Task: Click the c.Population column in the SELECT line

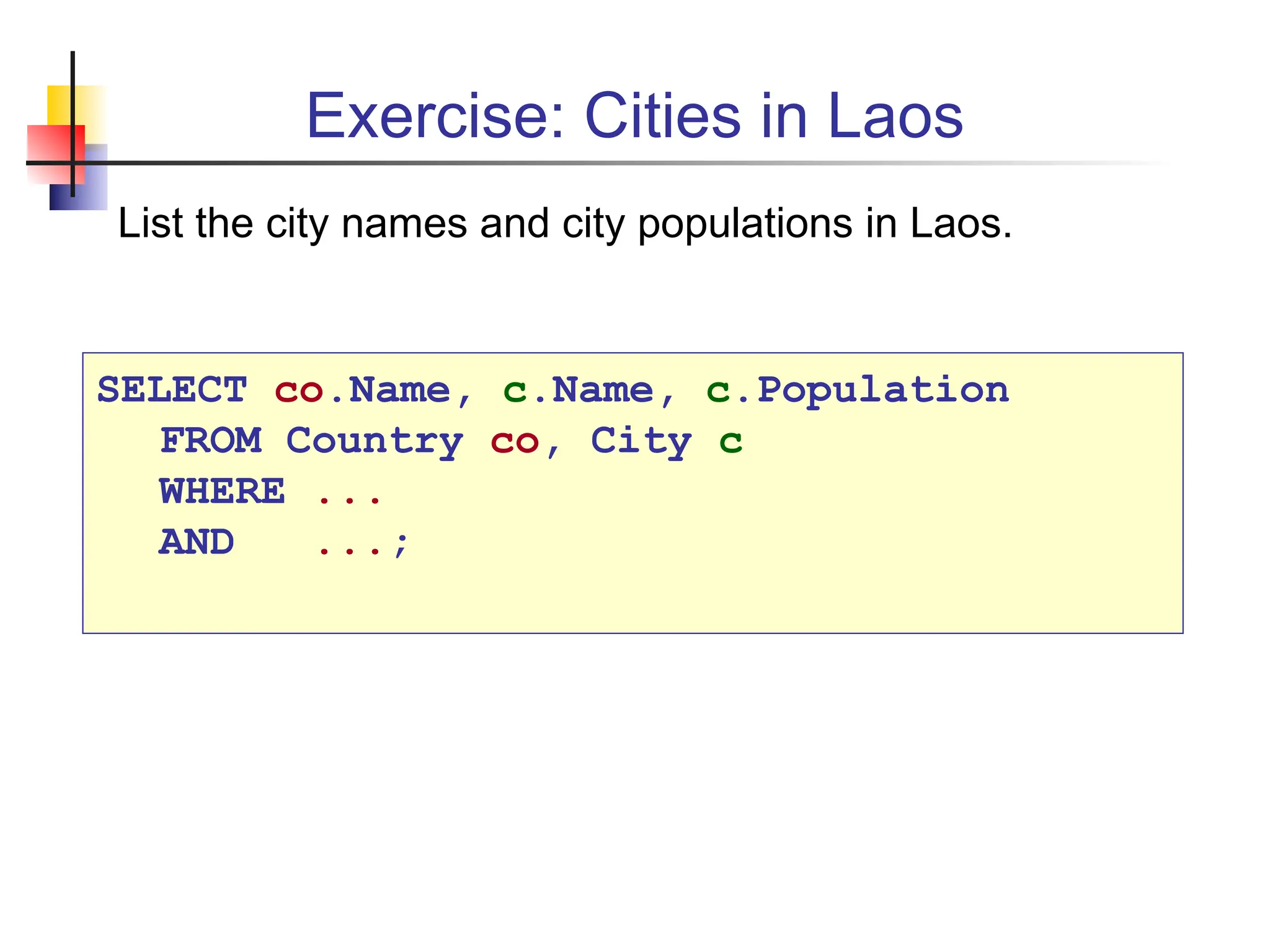Action: click(x=858, y=390)
